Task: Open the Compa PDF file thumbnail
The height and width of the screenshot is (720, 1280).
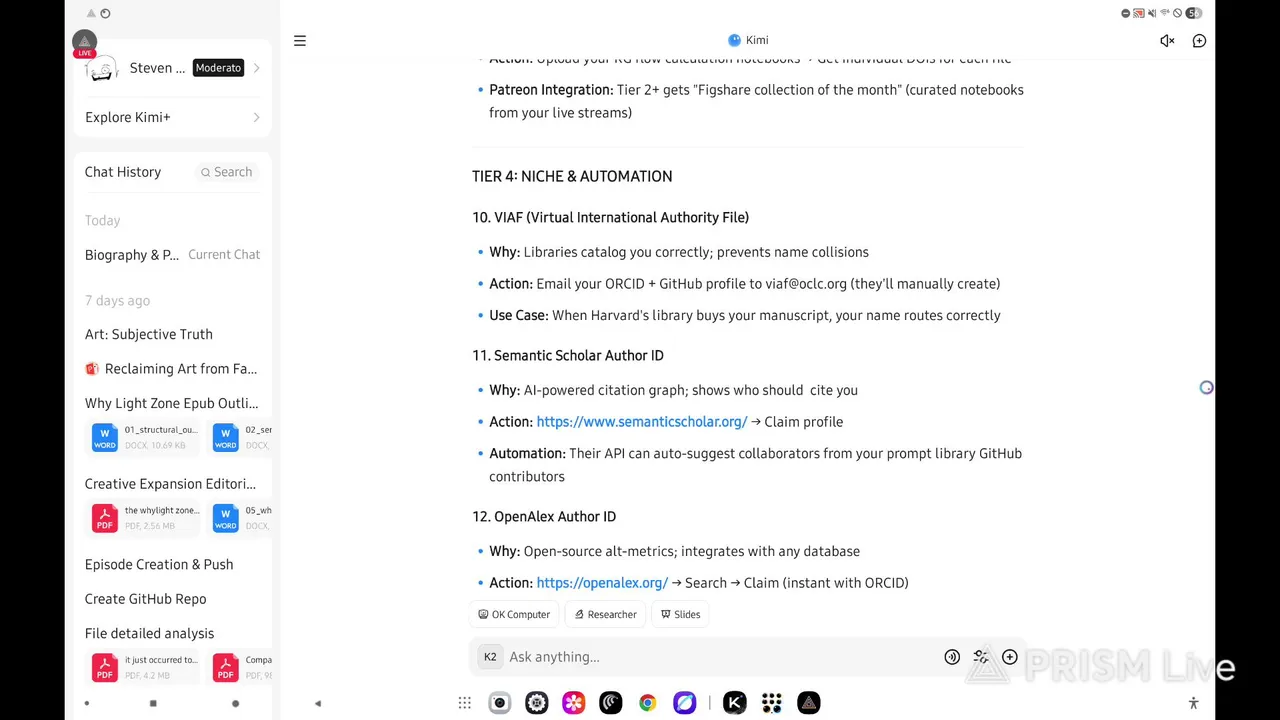Action: pos(241,667)
